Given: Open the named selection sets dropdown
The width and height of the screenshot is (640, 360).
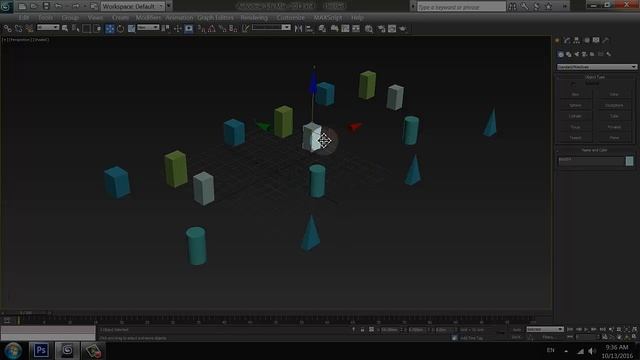Looking at the screenshot, I should [x=271, y=27].
